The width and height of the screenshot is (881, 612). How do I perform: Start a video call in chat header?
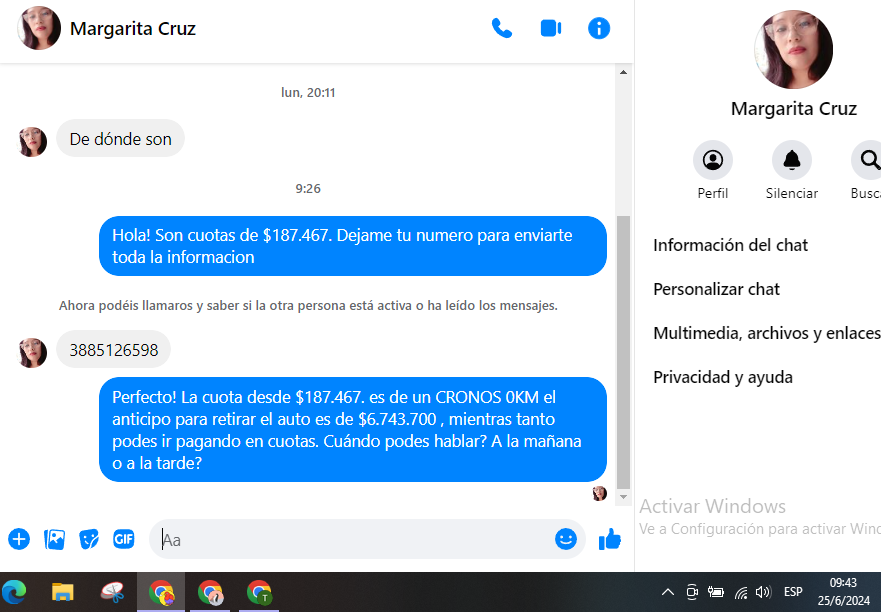pyautogui.click(x=550, y=28)
